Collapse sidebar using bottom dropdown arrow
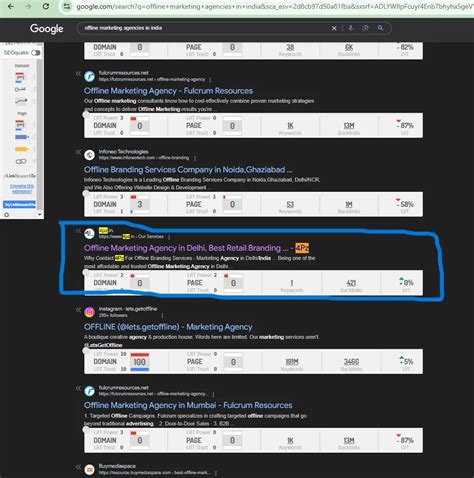This screenshot has height=478, width=474. pos(40,215)
